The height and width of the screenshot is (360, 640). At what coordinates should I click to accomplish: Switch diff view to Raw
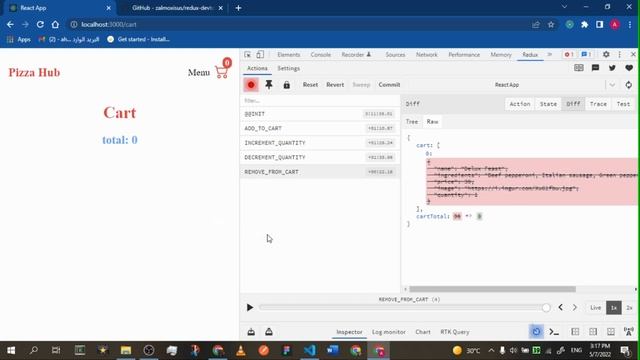tap(432, 122)
